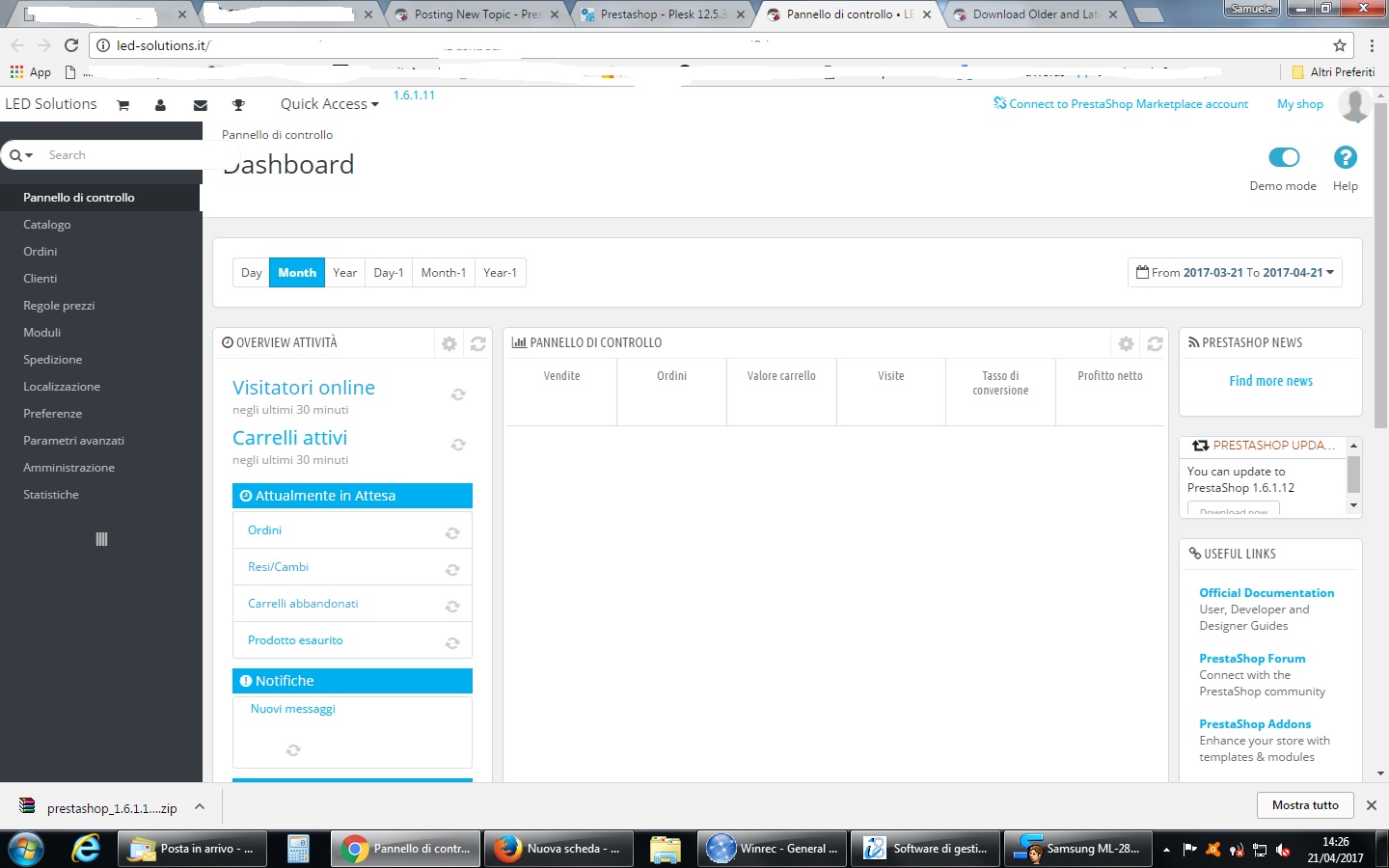Open the Chrome Apps shortcut in bookmarks bar

click(30, 72)
